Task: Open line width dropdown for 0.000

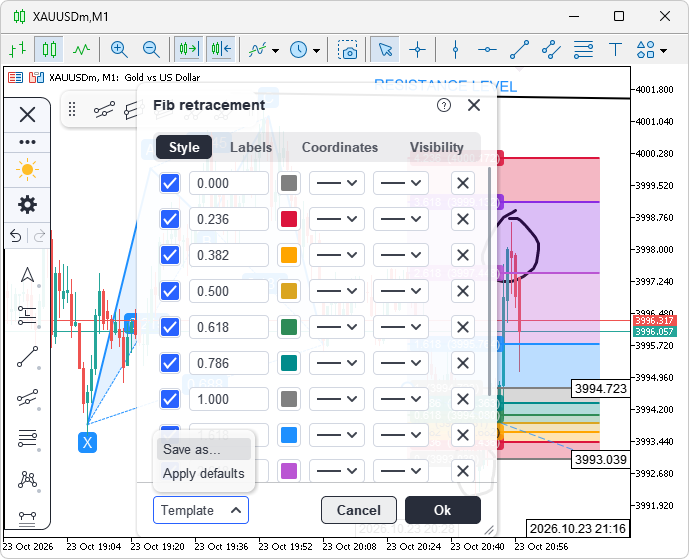Action: (x=401, y=183)
